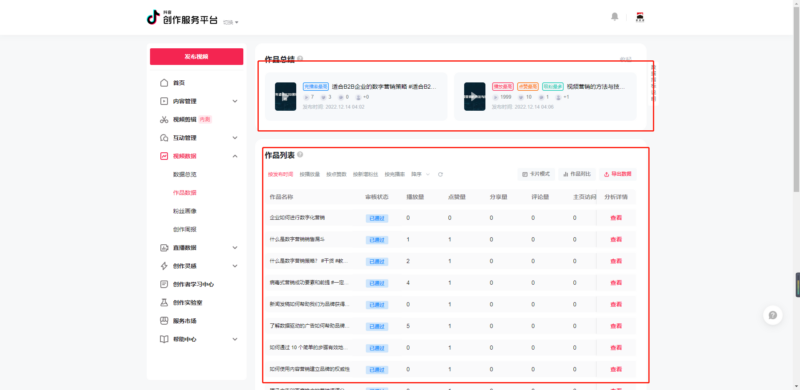
Task: Open the notification bell
Action: pos(615,17)
